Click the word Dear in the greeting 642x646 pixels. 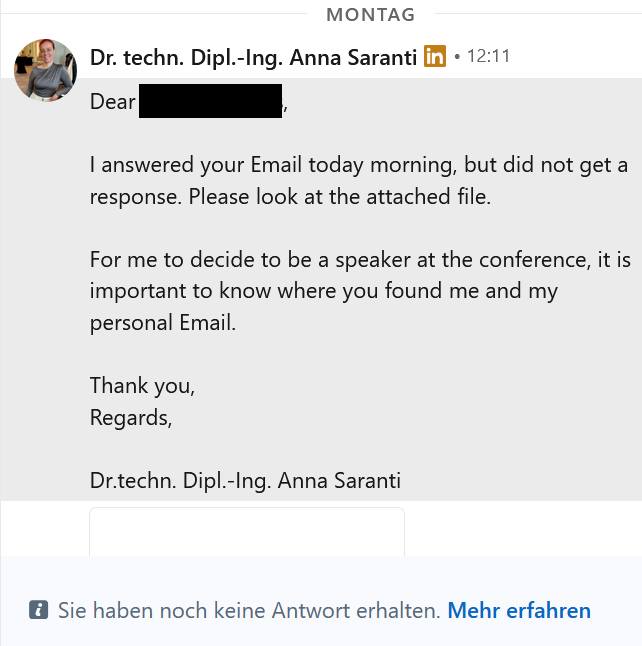point(112,102)
